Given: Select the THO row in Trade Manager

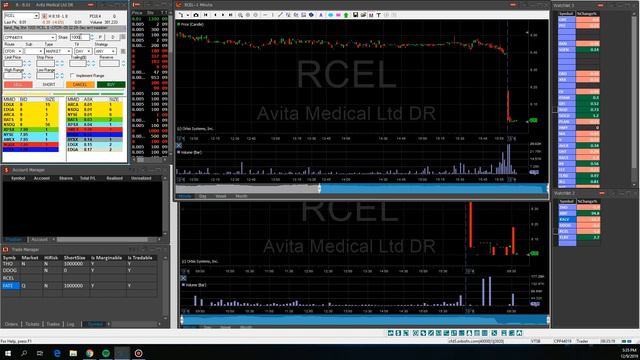Looking at the screenshot, I should click(80, 264).
